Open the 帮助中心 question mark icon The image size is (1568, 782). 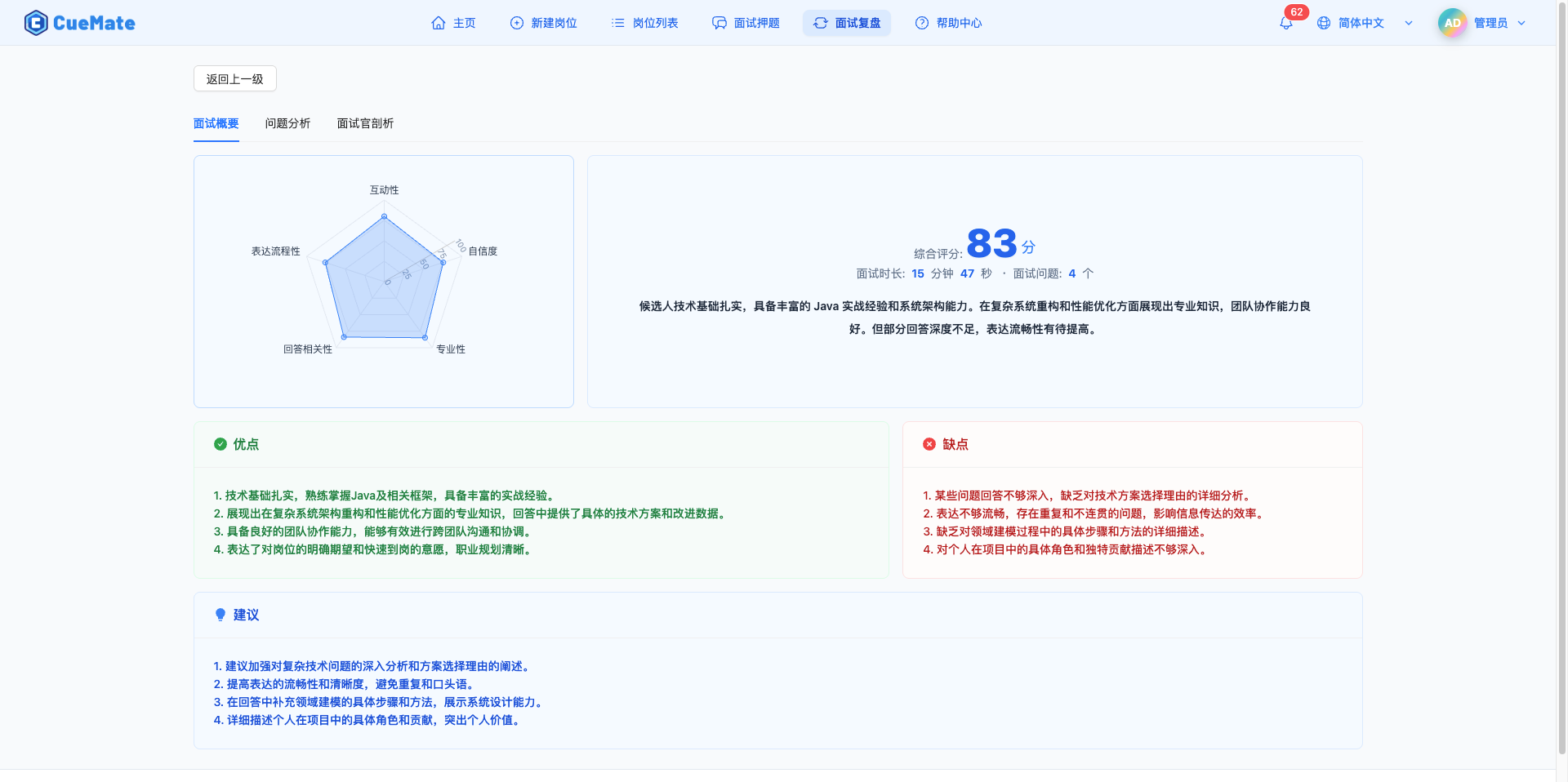921,23
